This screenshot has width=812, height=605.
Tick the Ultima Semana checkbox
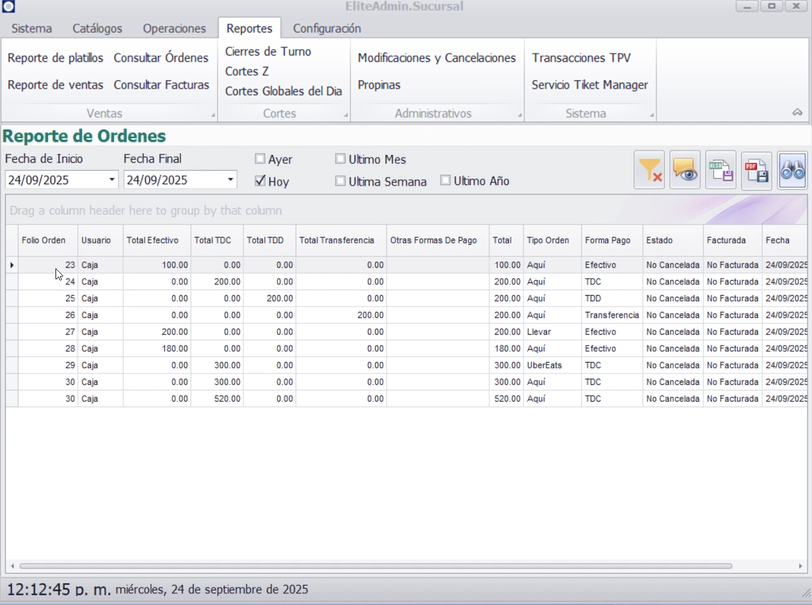341,181
